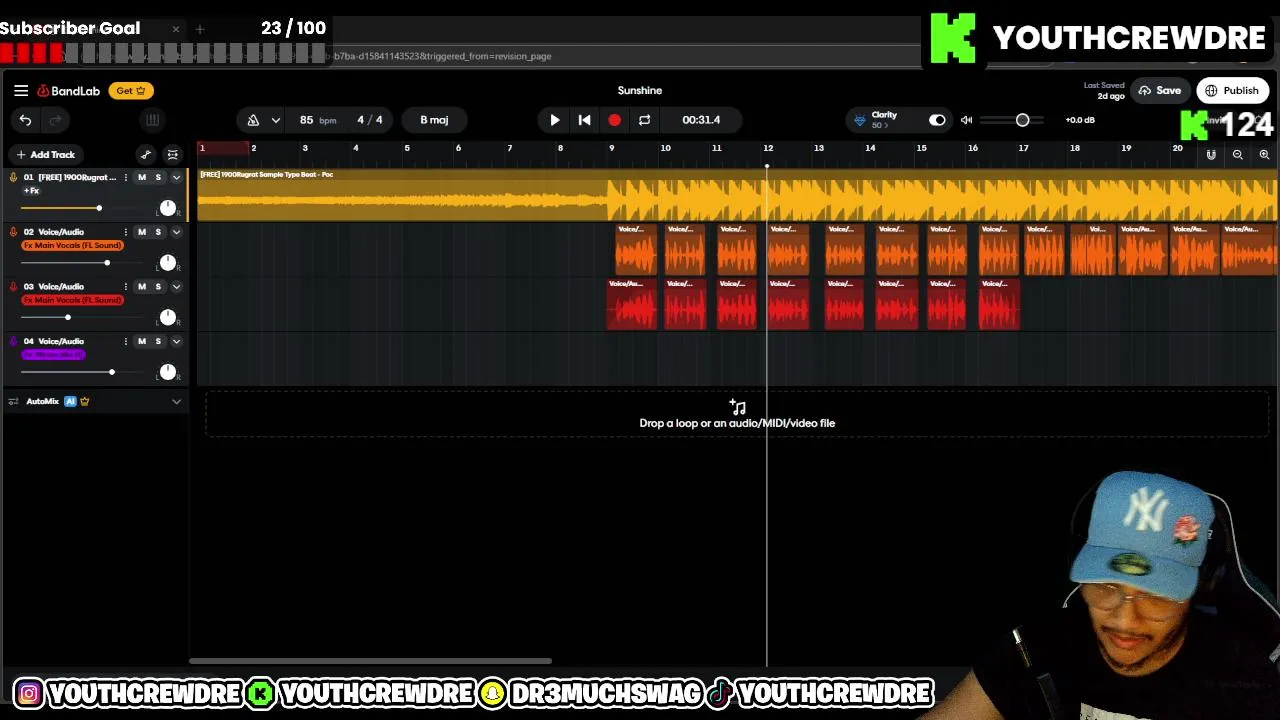1280x720 pixels.
Task: Adjust the master volume slider
Action: [1022, 120]
